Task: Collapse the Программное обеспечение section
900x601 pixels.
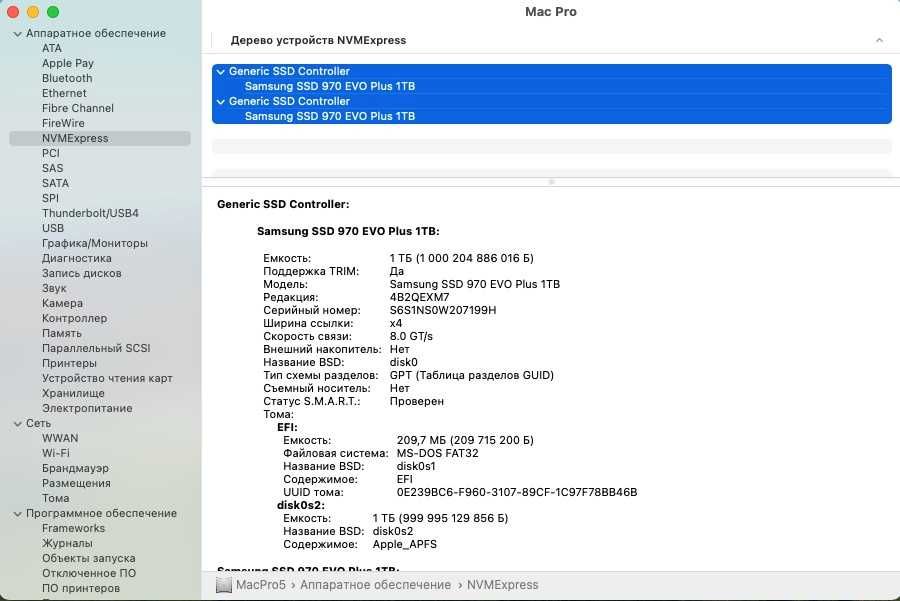Action: coord(17,514)
